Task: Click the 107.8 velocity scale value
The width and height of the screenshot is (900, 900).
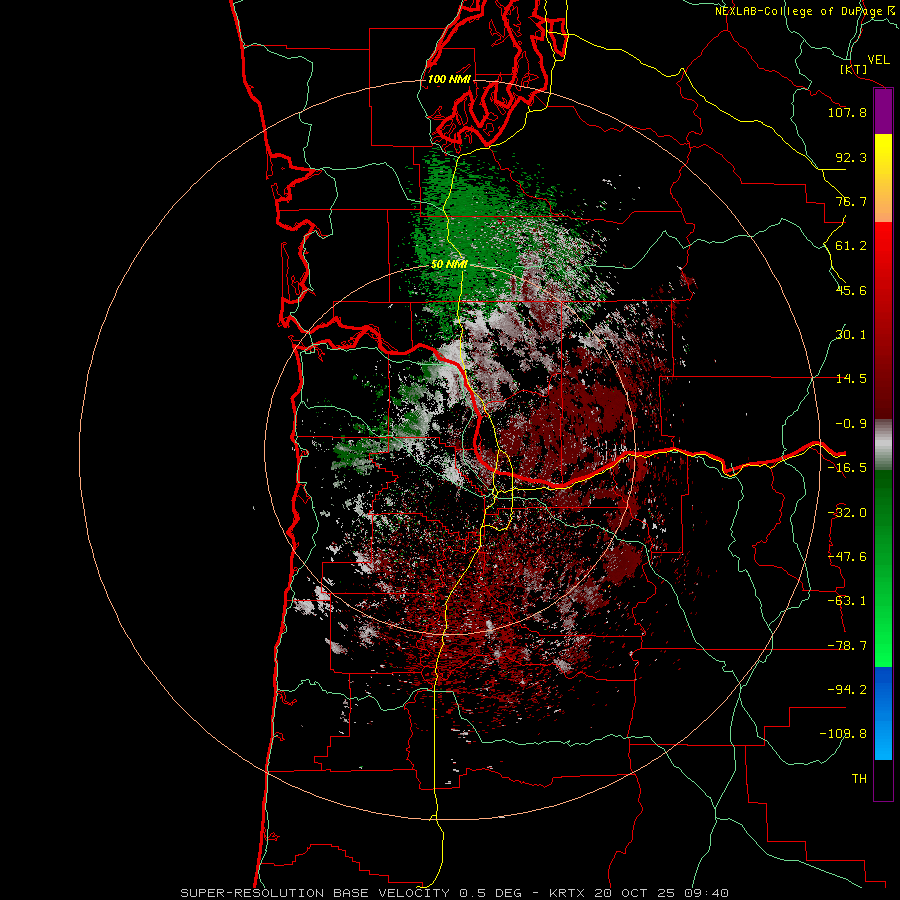Action: [x=847, y=112]
